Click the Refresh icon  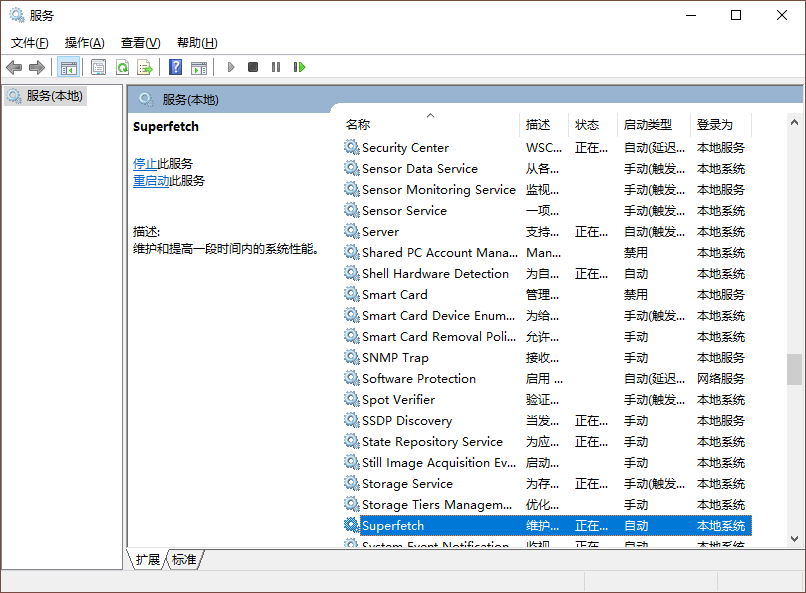(x=123, y=67)
